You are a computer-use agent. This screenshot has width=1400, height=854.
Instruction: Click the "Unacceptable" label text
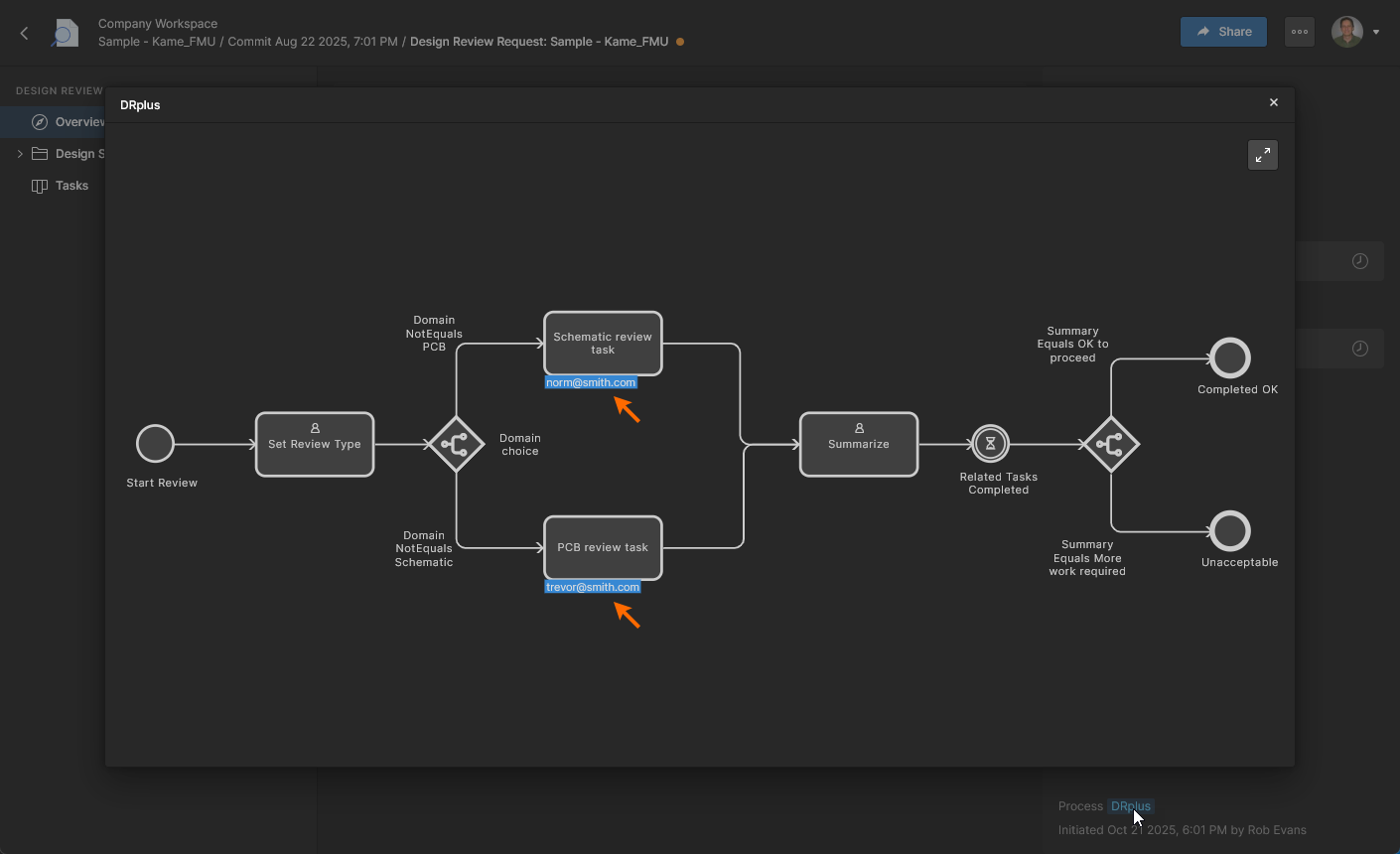[x=1240, y=562]
